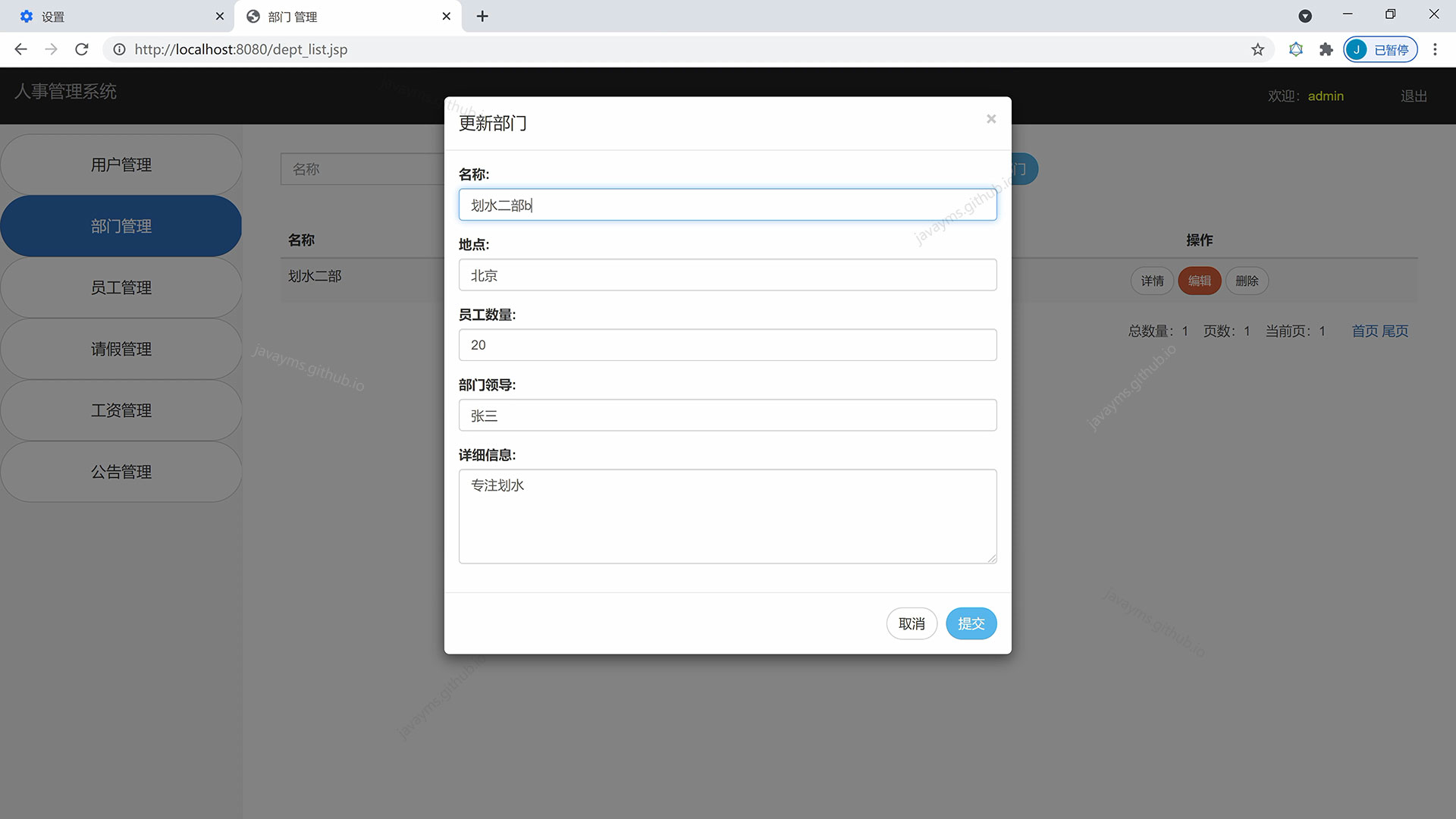Cancel the dialog with 取消 button
This screenshot has height=819, width=1456.
[912, 623]
